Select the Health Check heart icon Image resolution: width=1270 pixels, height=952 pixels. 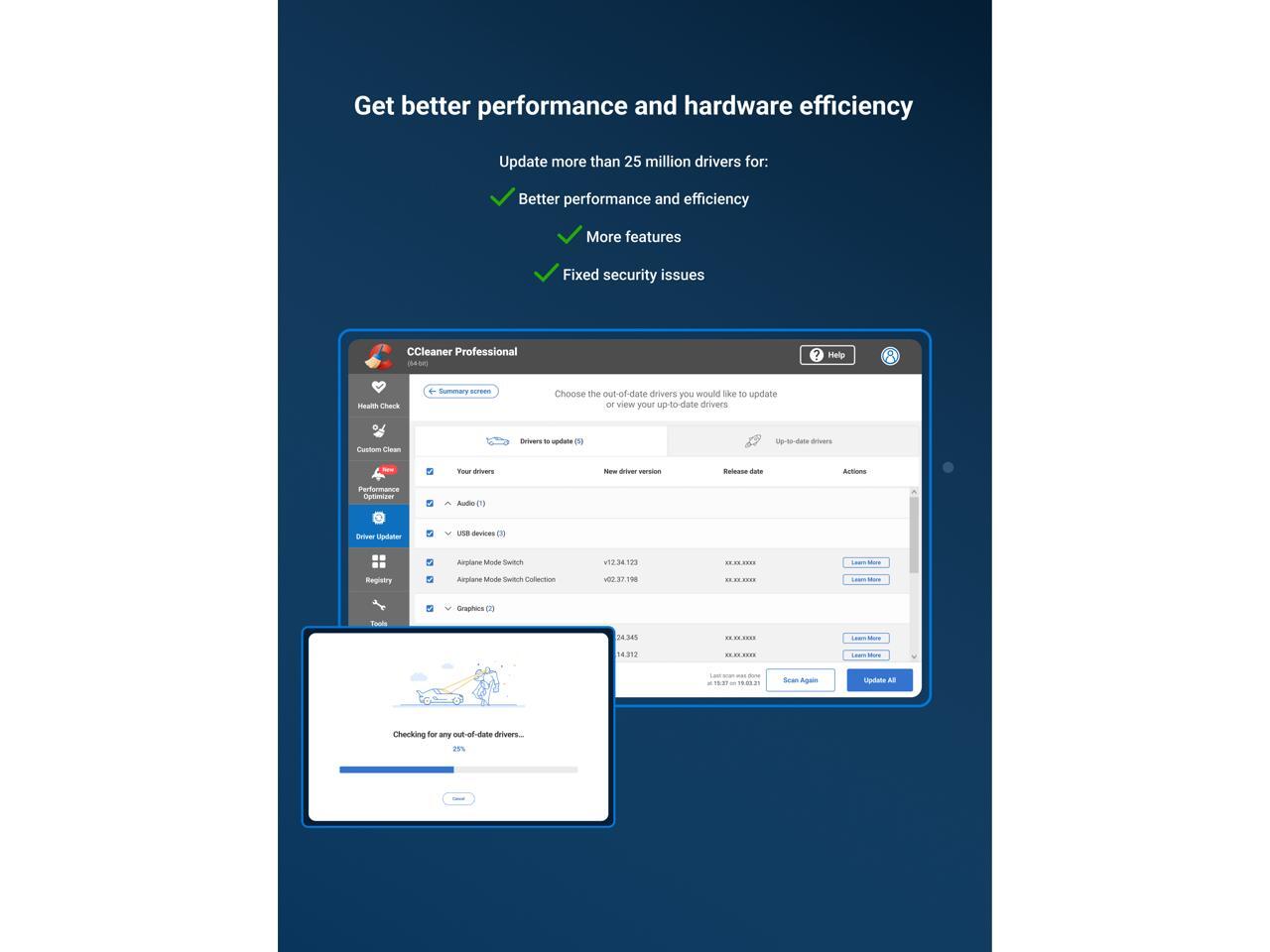[x=378, y=387]
